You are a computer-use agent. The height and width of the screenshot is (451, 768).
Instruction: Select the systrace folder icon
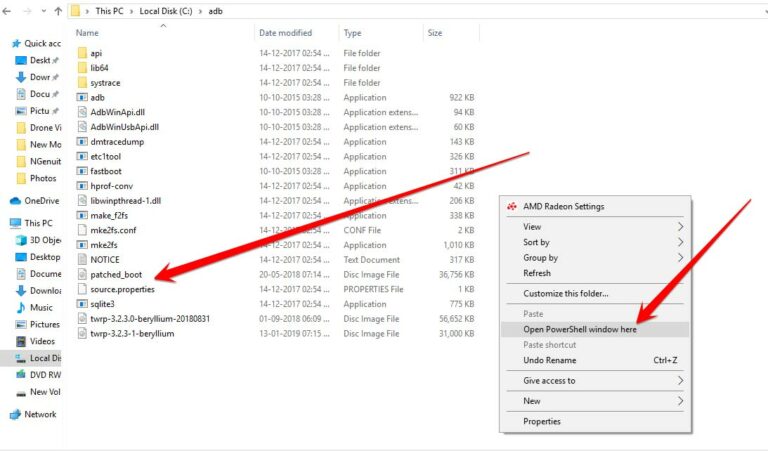(82, 83)
